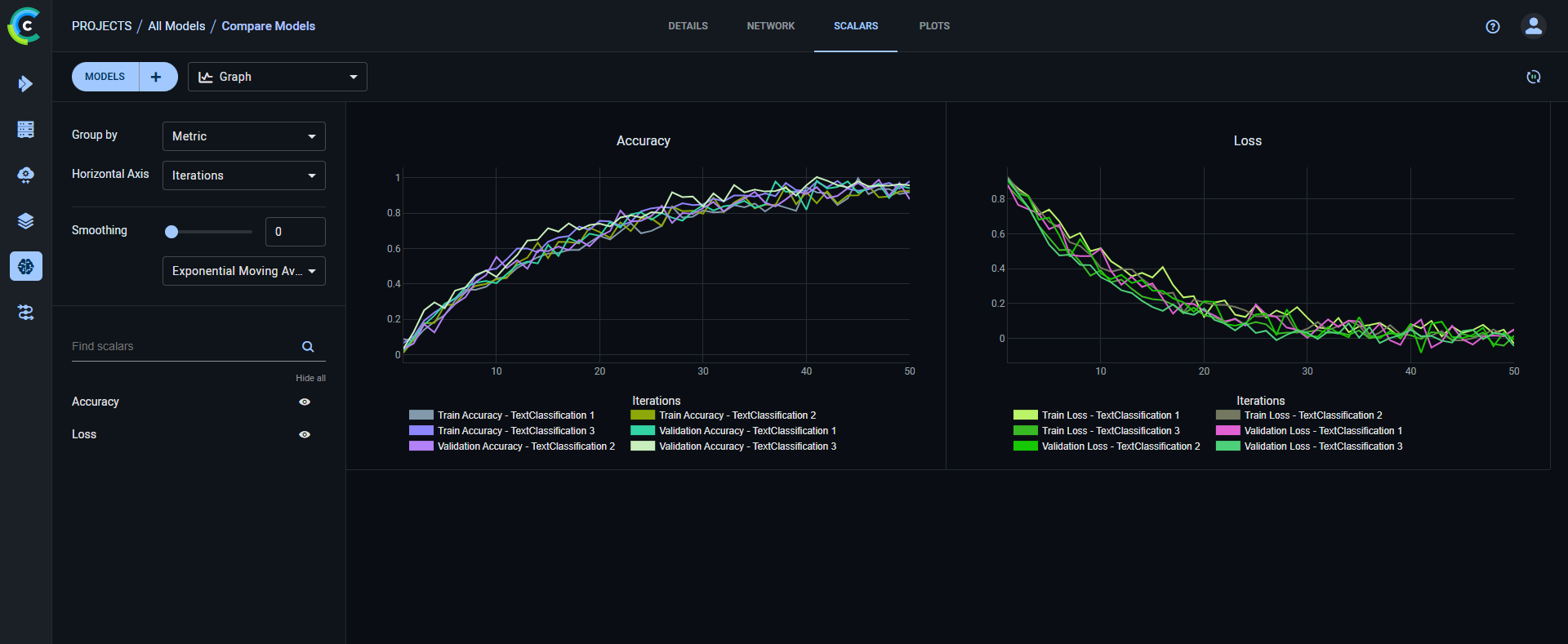Open the workers and queues sidebar icon

[25, 313]
